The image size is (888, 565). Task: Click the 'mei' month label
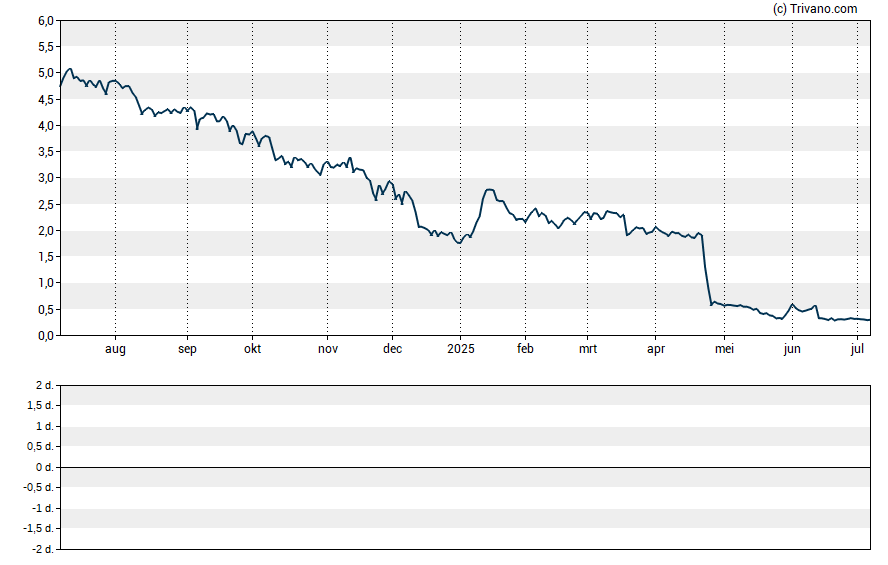pos(724,349)
